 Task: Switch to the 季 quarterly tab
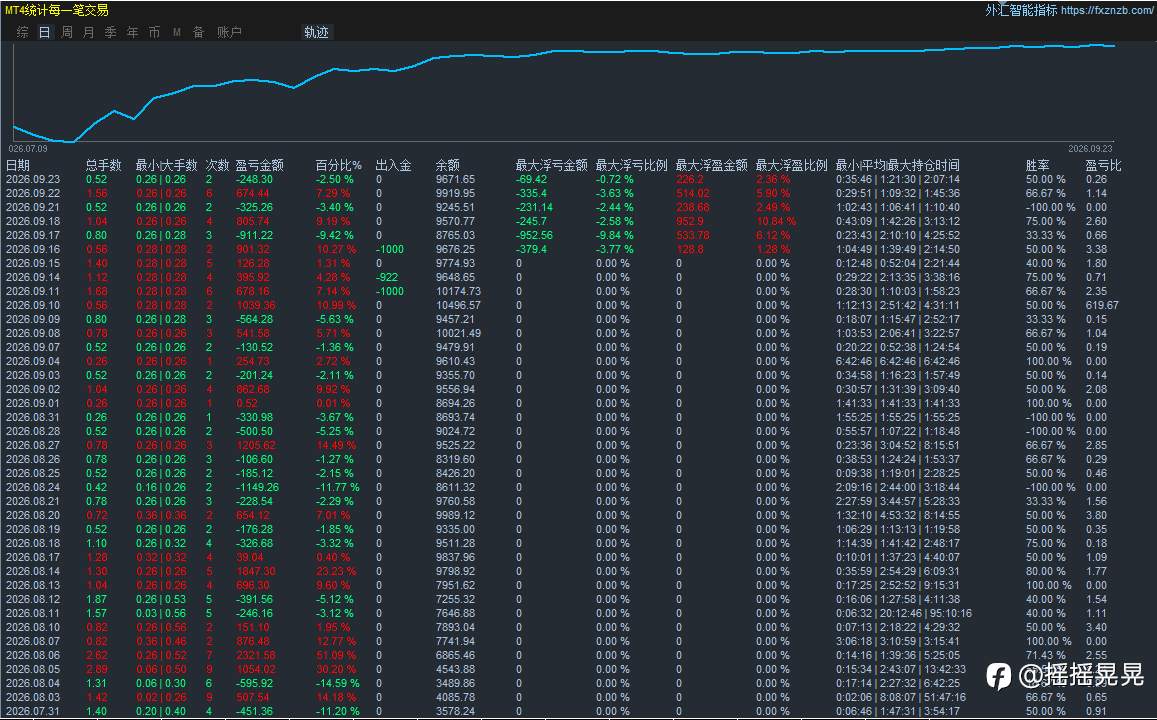click(111, 32)
